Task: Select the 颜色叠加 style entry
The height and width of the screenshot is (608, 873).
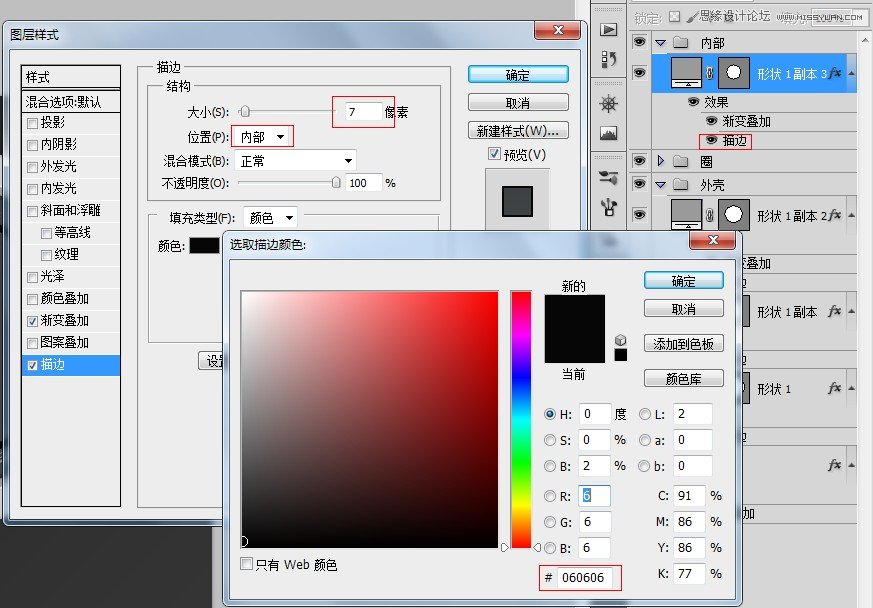Action: [71, 298]
